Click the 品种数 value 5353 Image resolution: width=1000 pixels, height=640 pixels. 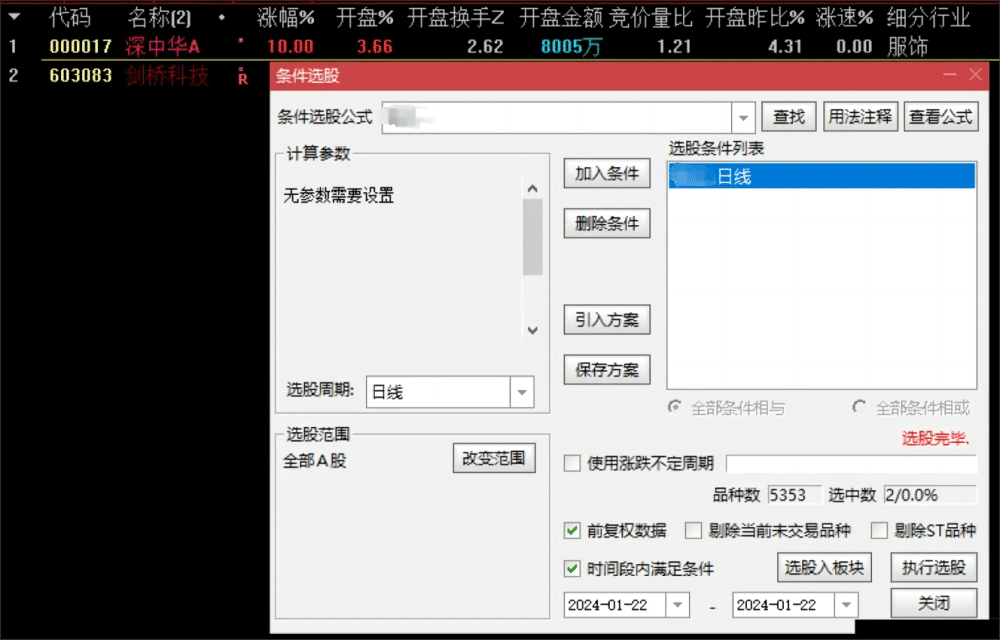[x=795, y=495]
